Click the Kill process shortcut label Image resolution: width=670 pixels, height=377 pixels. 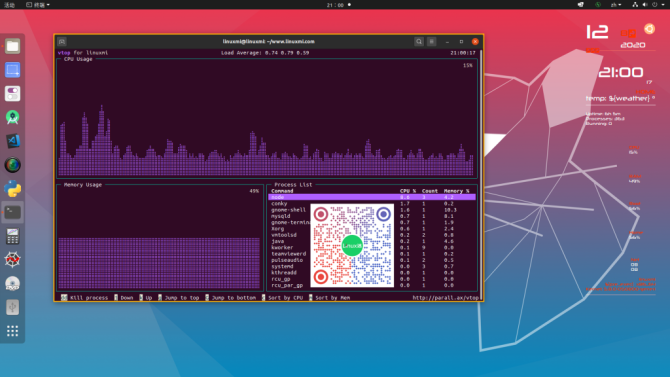tap(89, 297)
